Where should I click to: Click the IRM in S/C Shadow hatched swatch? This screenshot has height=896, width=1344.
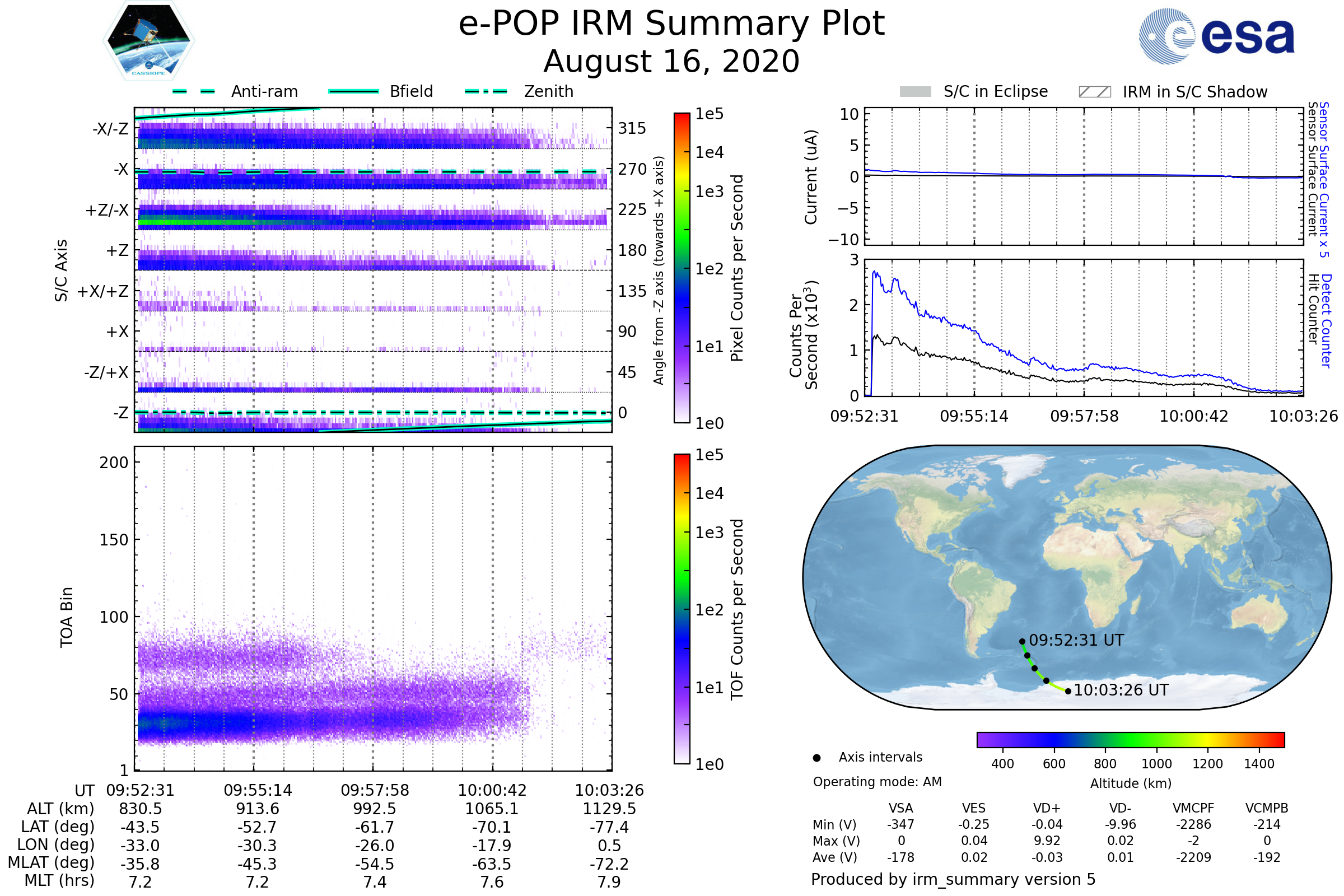(x=1094, y=92)
